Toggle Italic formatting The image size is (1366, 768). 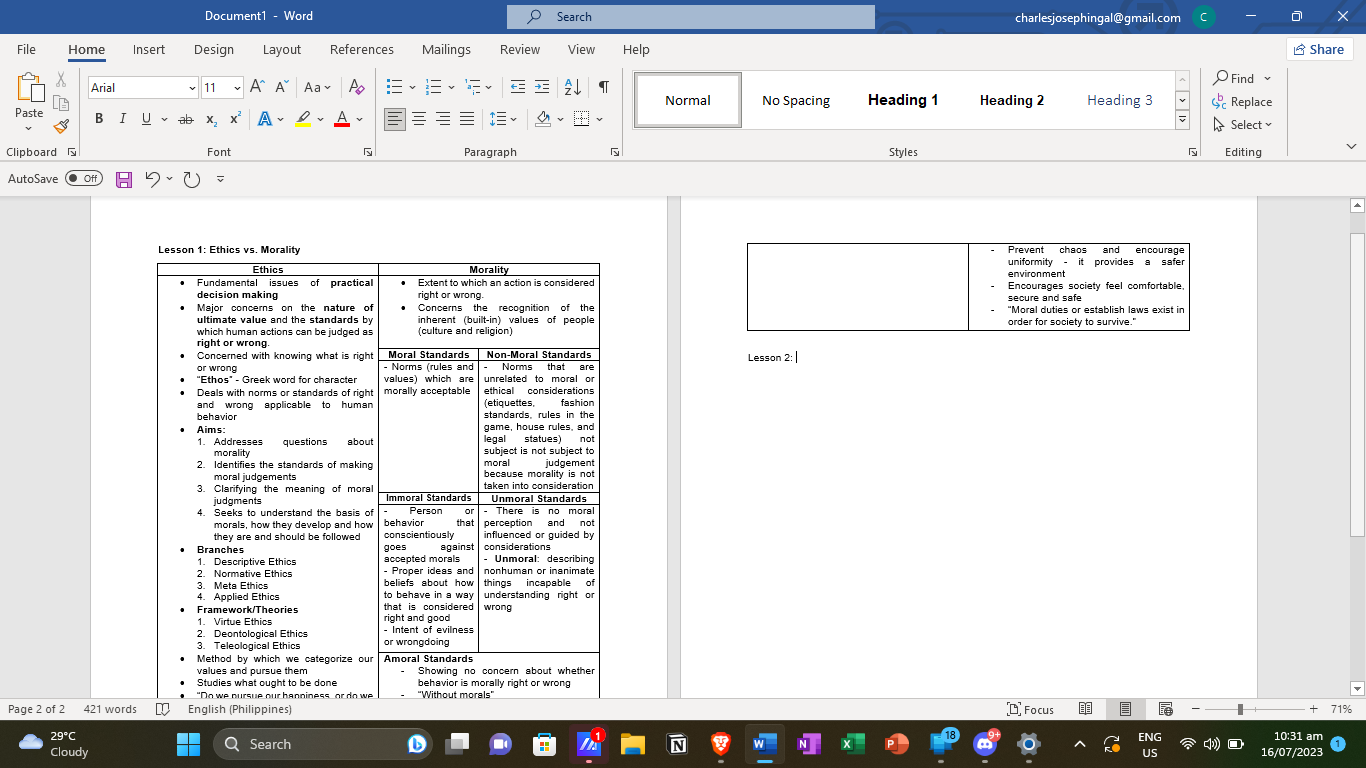(122, 119)
